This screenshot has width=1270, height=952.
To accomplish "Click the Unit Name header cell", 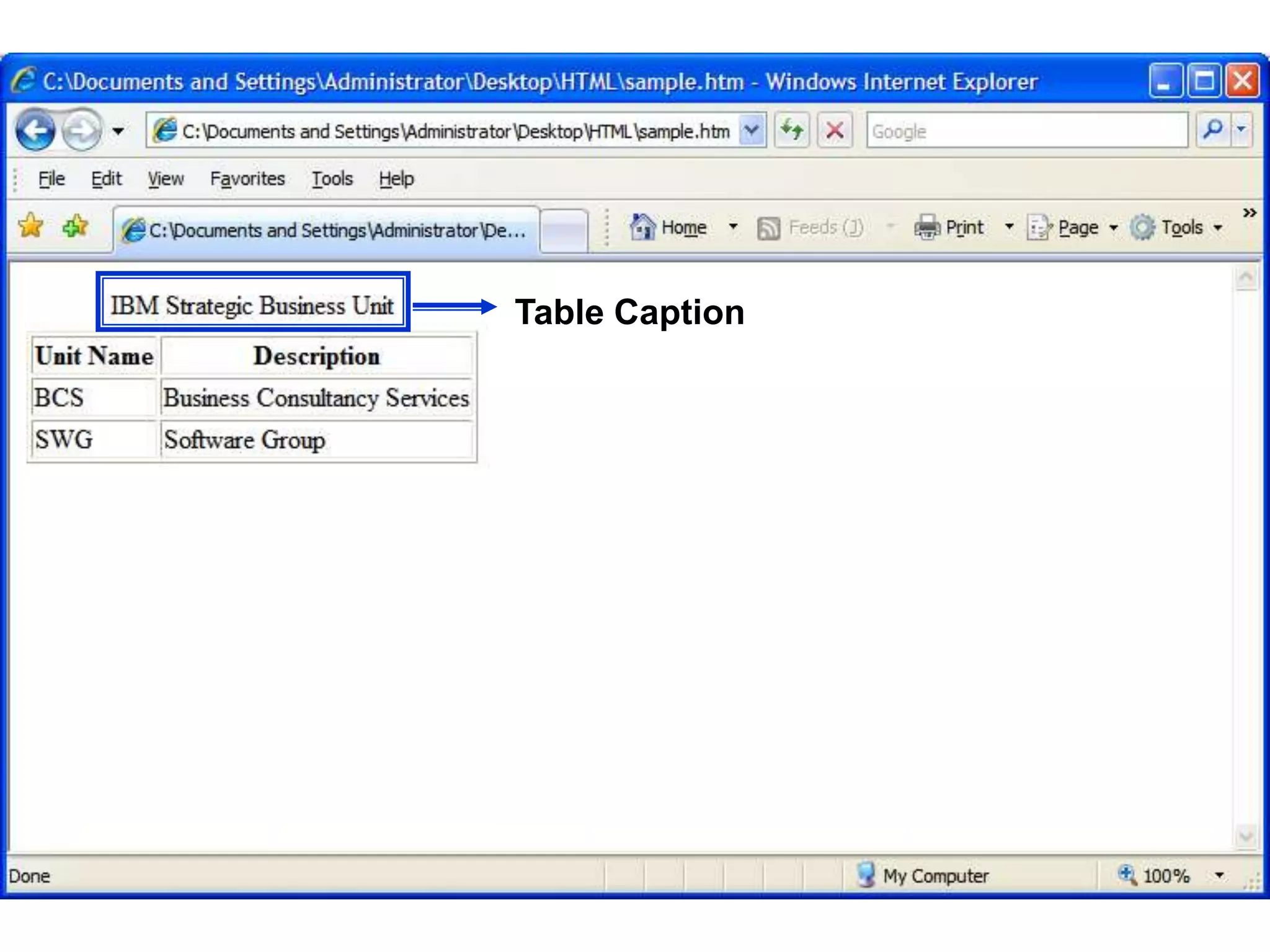I will [94, 356].
